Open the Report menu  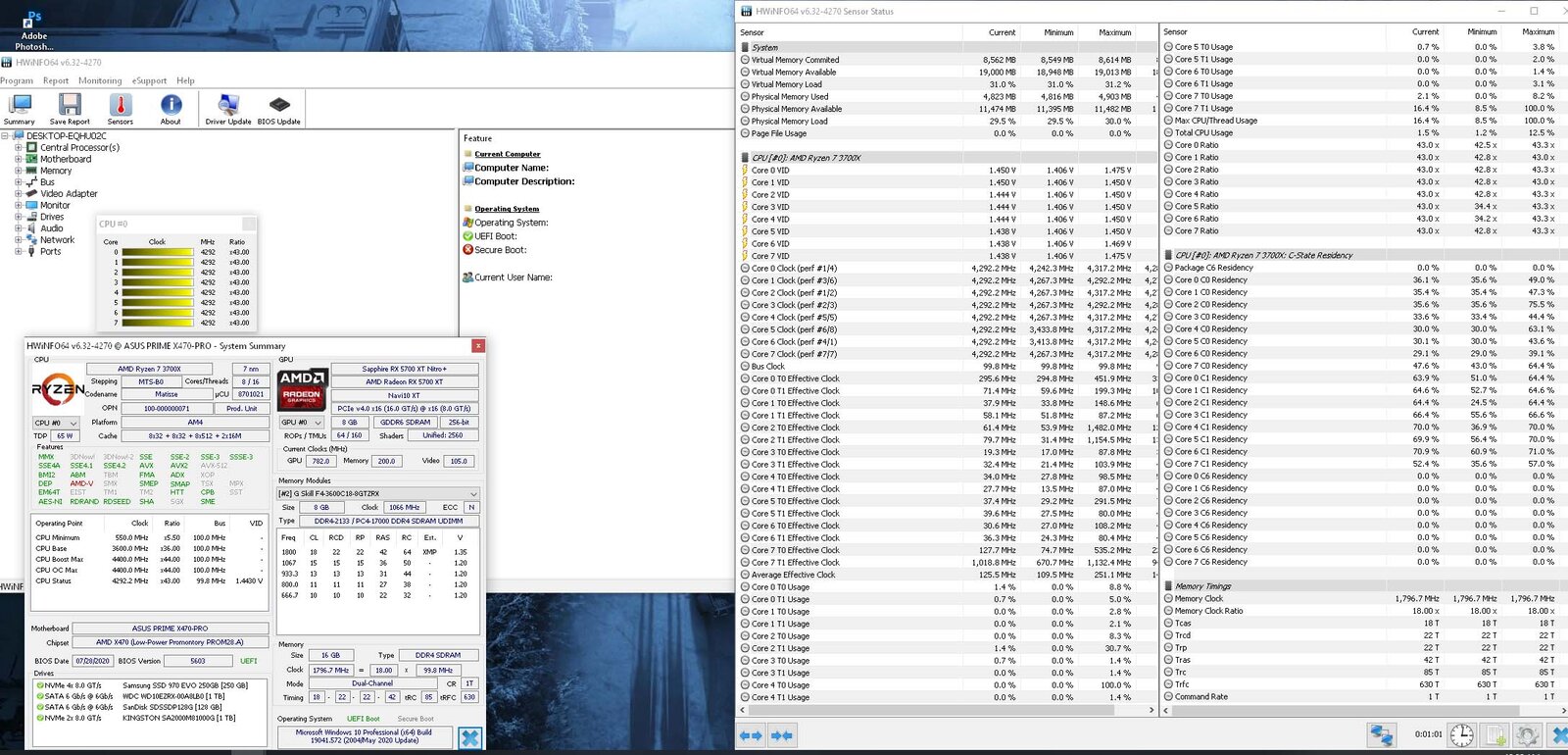56,80
